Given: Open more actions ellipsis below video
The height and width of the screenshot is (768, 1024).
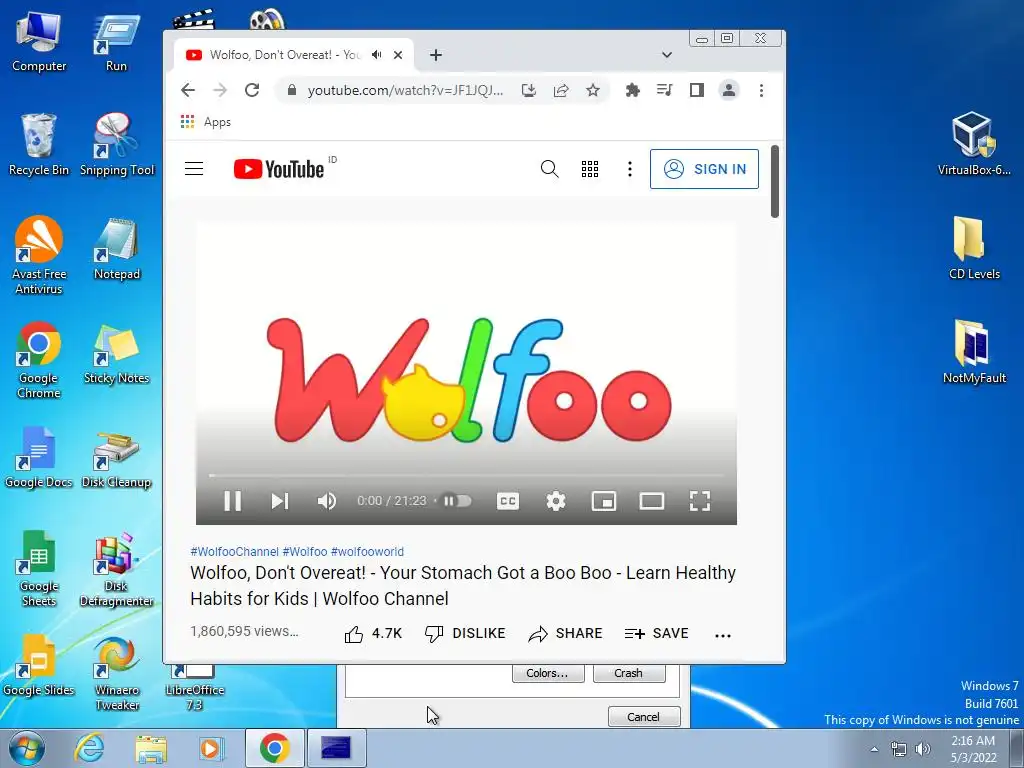Looking at the screenshot, I should point(723,635).
